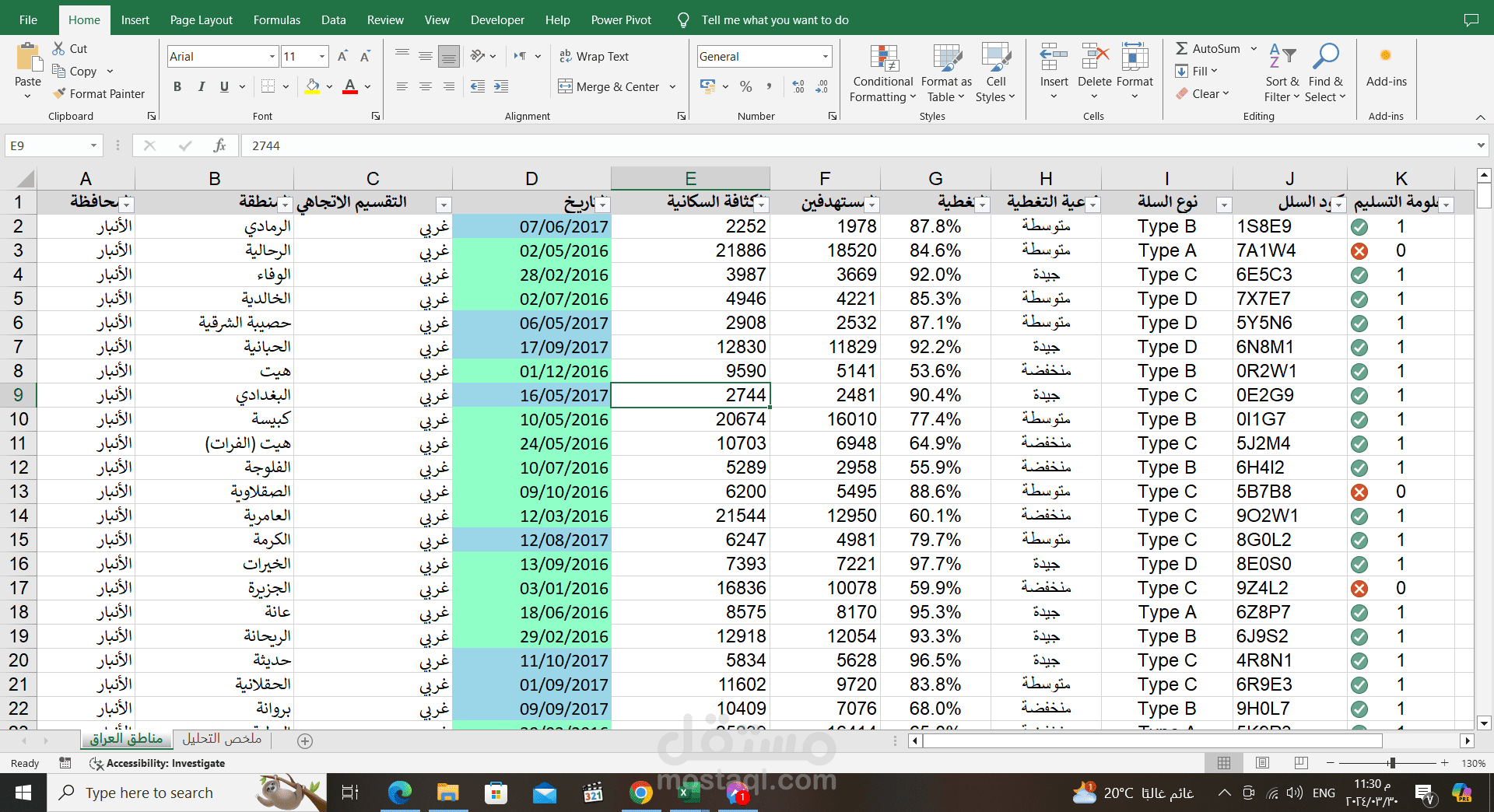Decrease font size with small A icon
1494x812 pixels.
point(365,57)
